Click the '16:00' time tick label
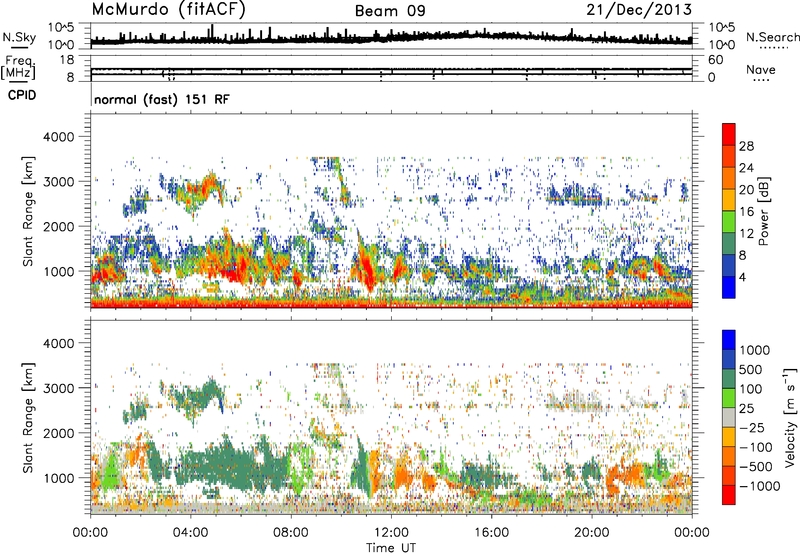The image size is (800, 554). [x=491, y=533]
